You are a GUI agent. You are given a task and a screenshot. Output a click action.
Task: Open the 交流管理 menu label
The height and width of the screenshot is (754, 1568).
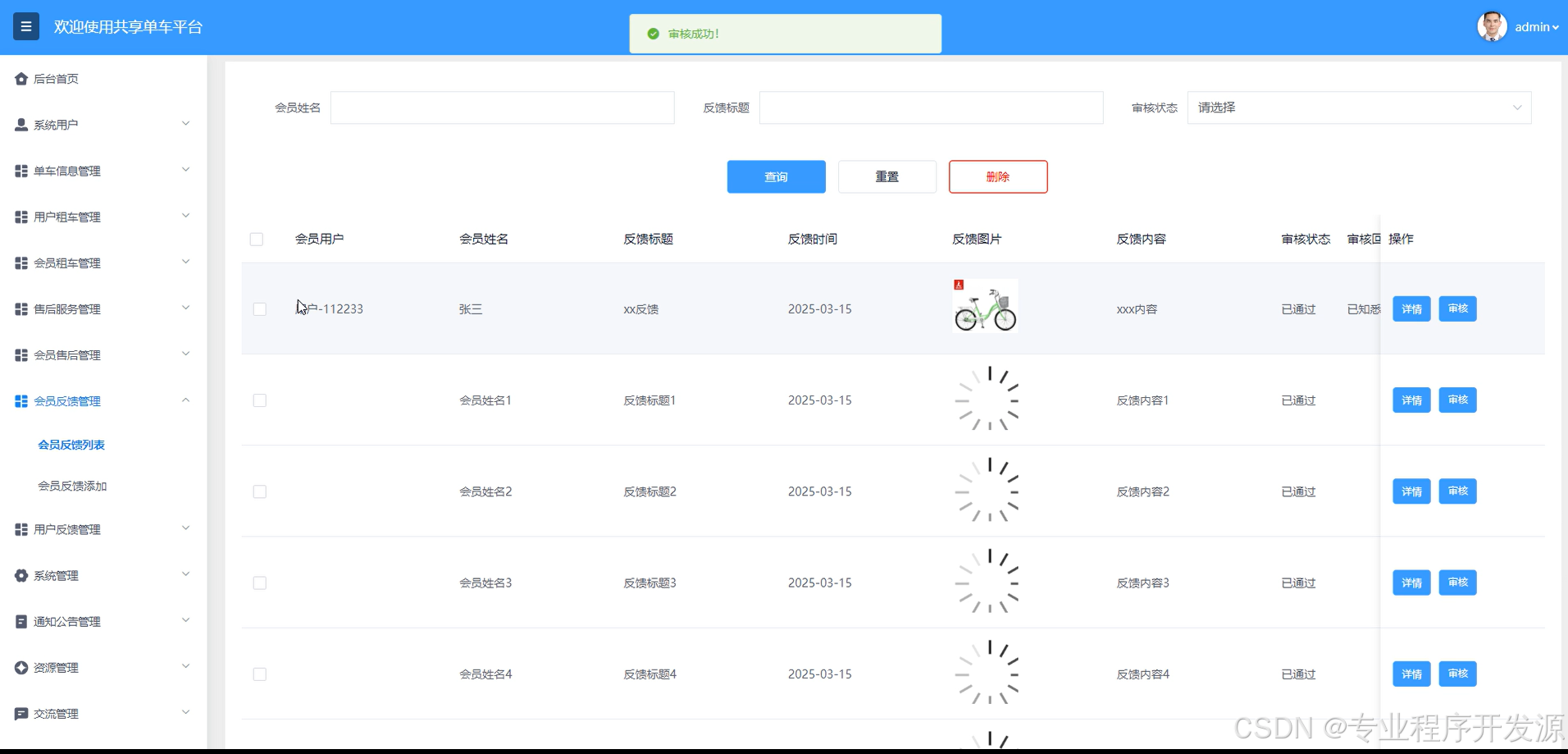[x=56, y=713]
